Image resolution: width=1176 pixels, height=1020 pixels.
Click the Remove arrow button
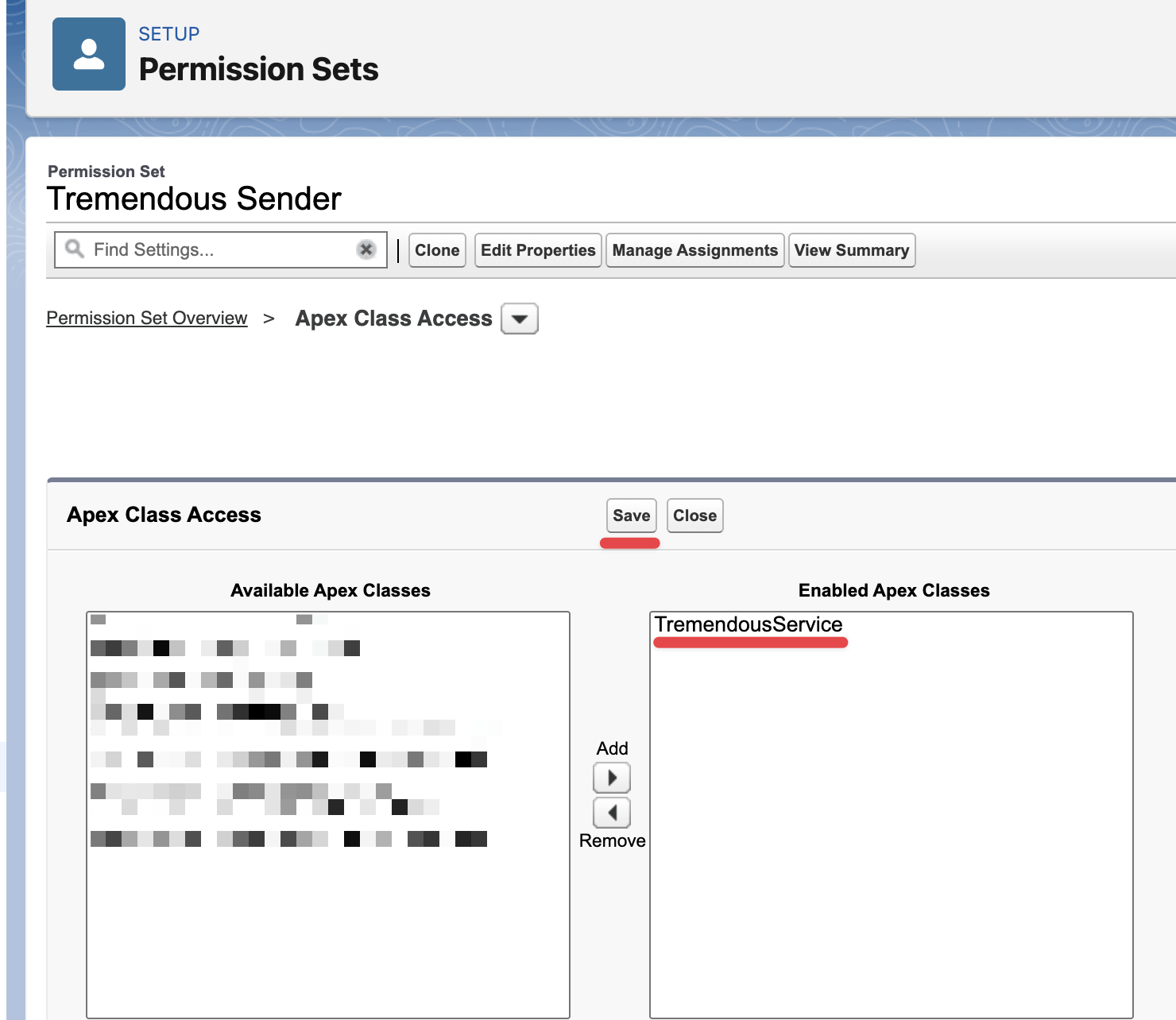[x=612, y=813]
